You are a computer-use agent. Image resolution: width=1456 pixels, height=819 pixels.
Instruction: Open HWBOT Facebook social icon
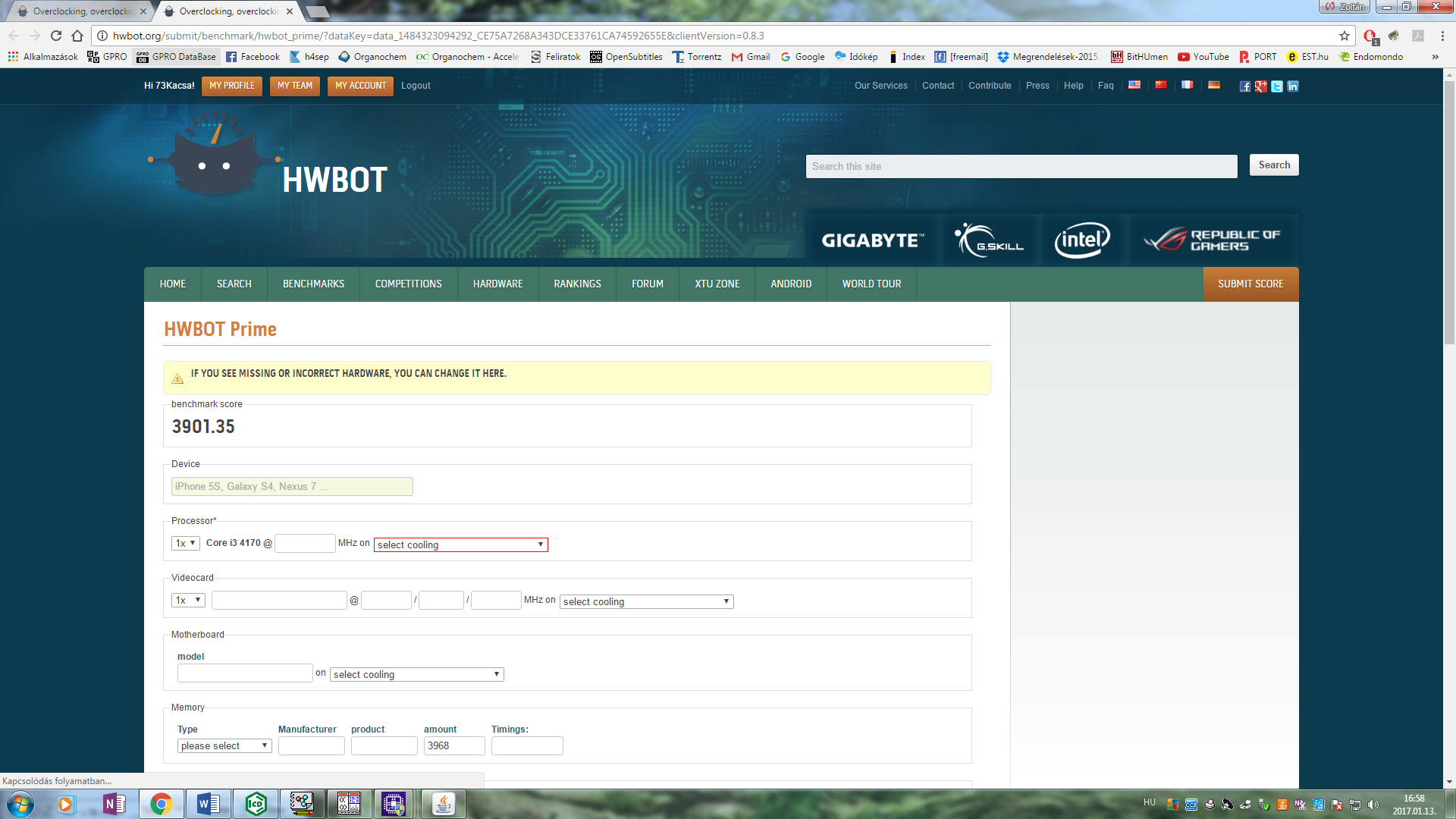click(1245, 86)
